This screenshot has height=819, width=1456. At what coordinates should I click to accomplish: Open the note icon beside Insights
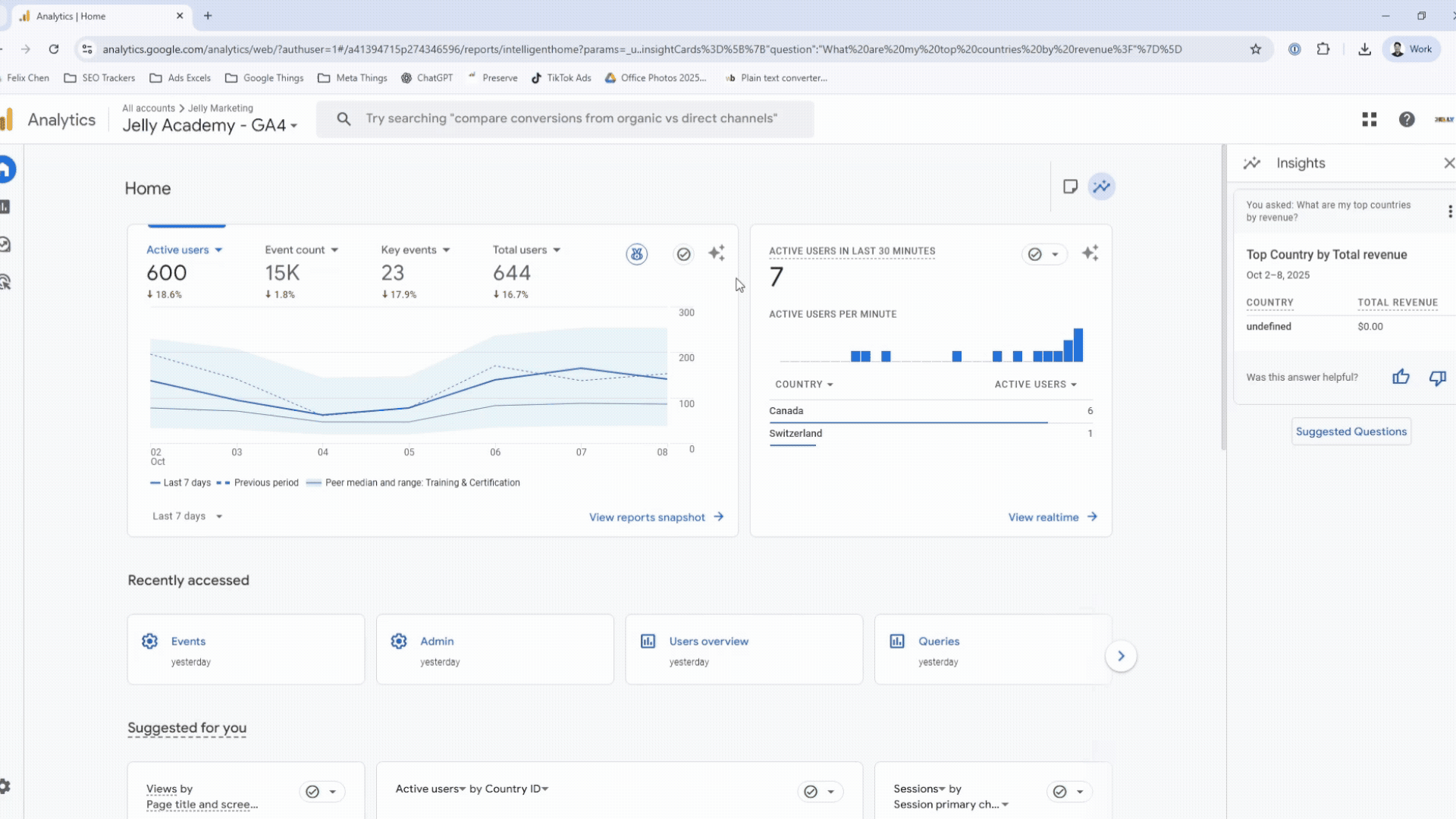pyautogui.click(x=1070, y=187)
